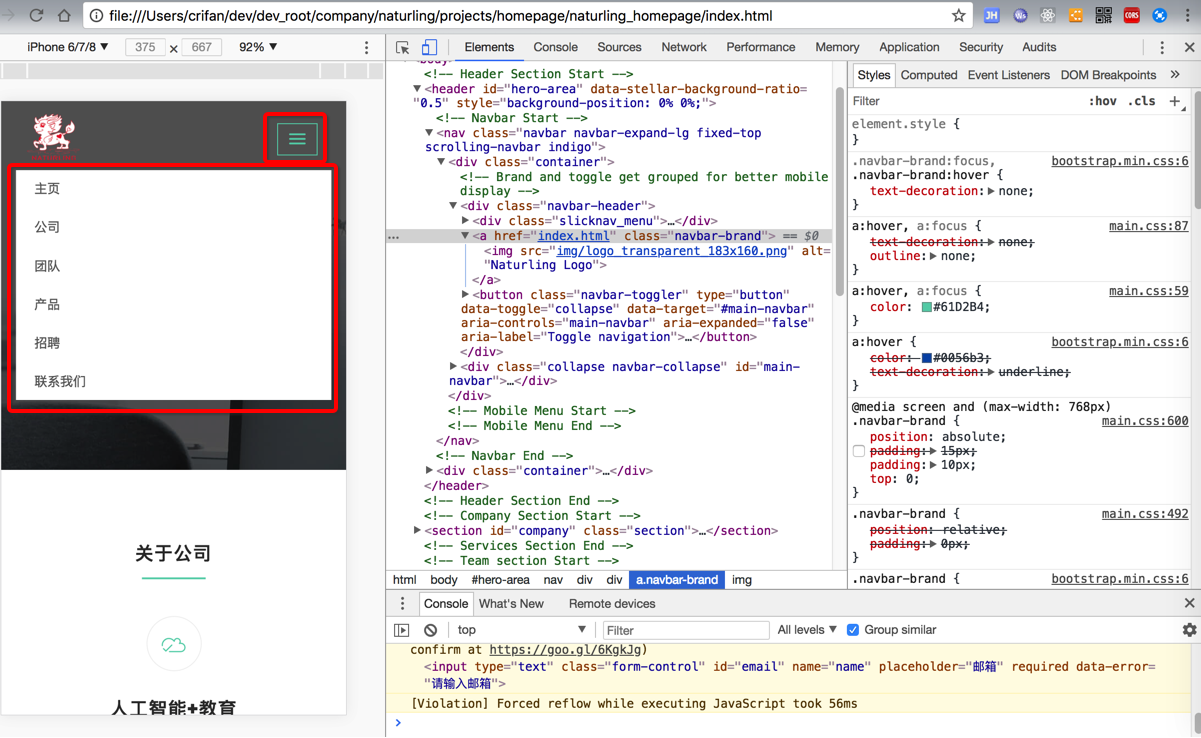Bookmark this page with the star icon

pos(958,15)
